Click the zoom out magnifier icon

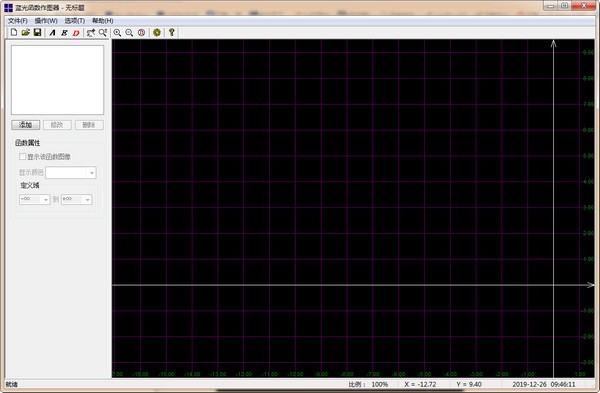129,33
